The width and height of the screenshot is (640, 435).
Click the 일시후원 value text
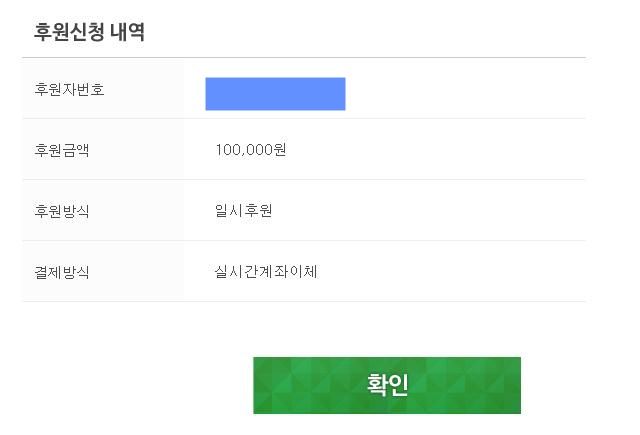[244, 211]
